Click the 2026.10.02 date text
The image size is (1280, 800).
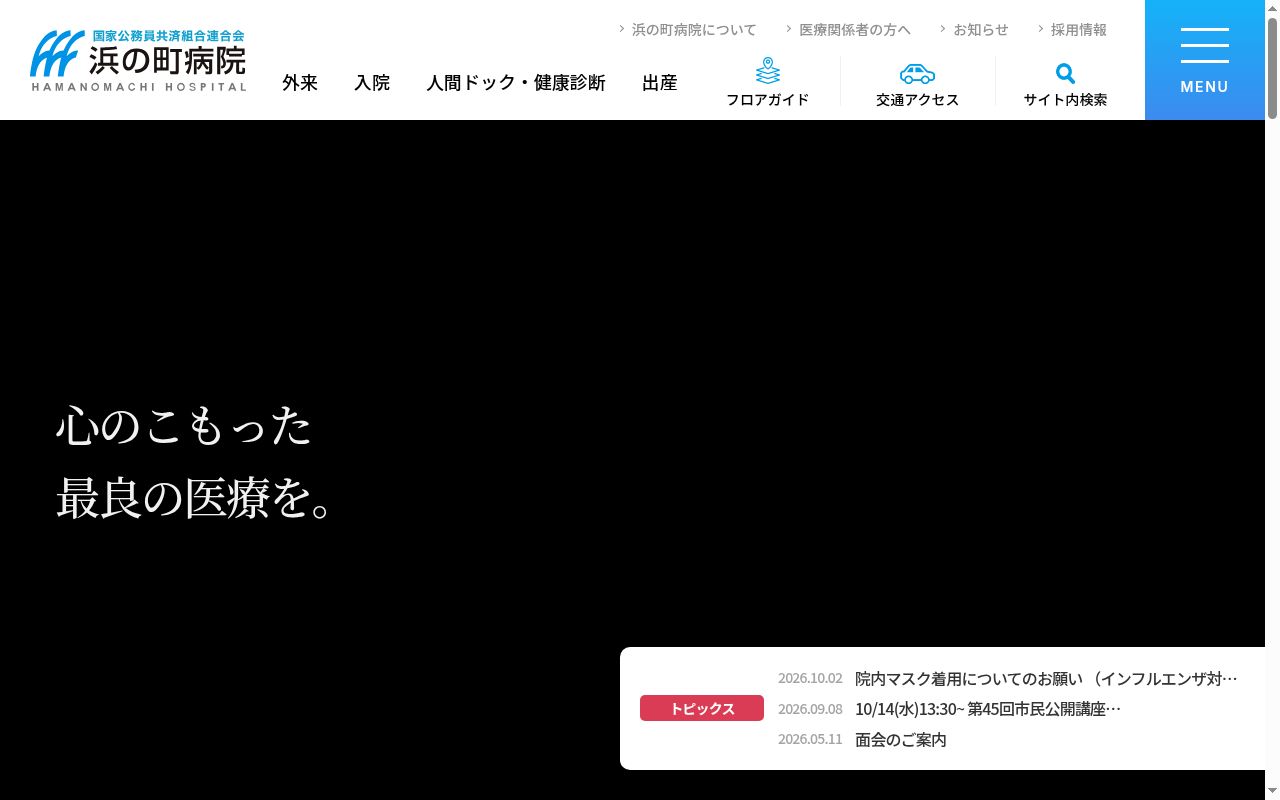(810, 678)
